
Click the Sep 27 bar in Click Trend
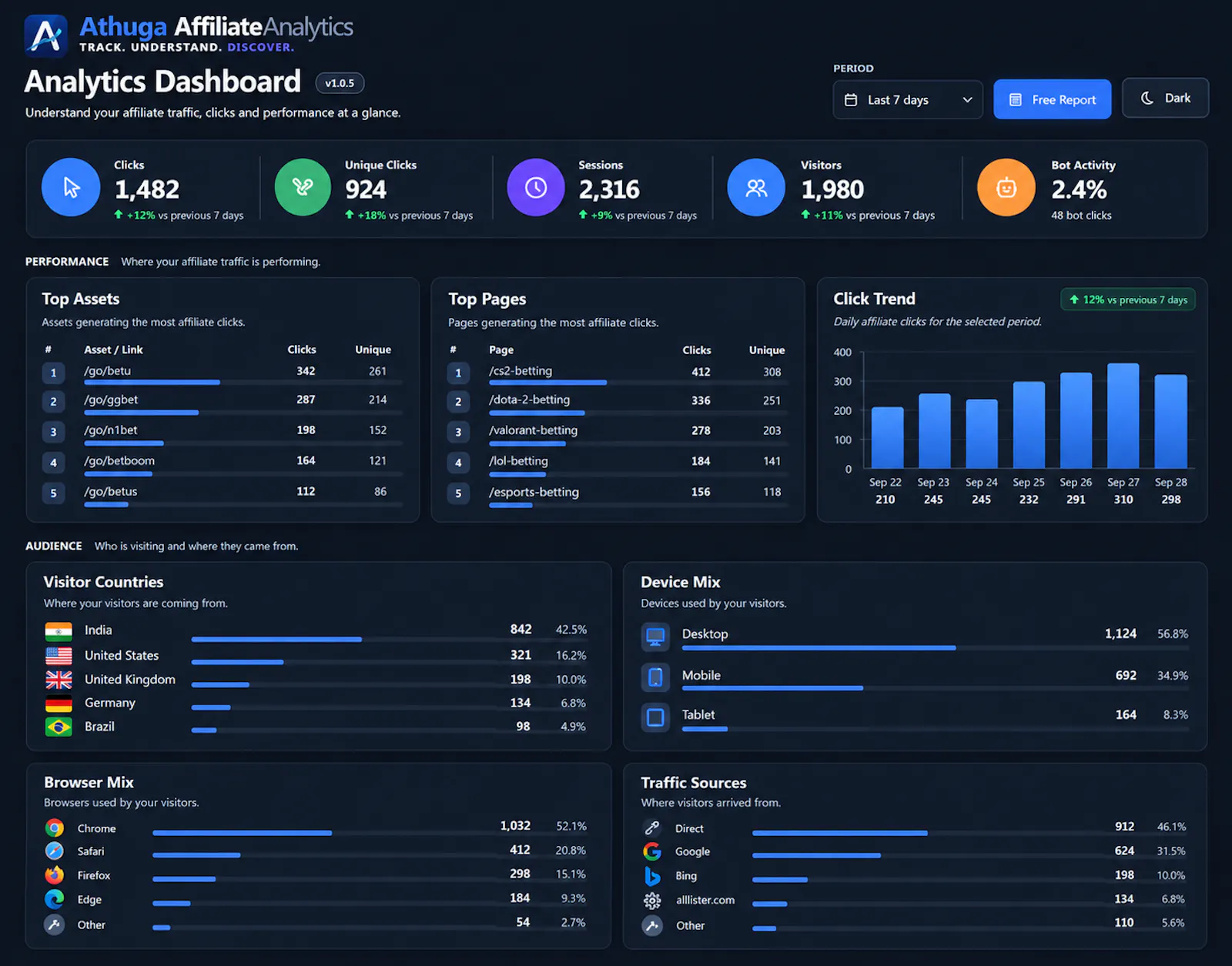click(1123, 415)
